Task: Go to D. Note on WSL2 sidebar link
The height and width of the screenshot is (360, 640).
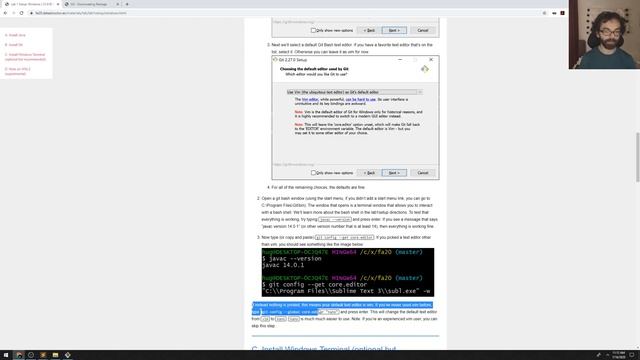Action: 18,71
